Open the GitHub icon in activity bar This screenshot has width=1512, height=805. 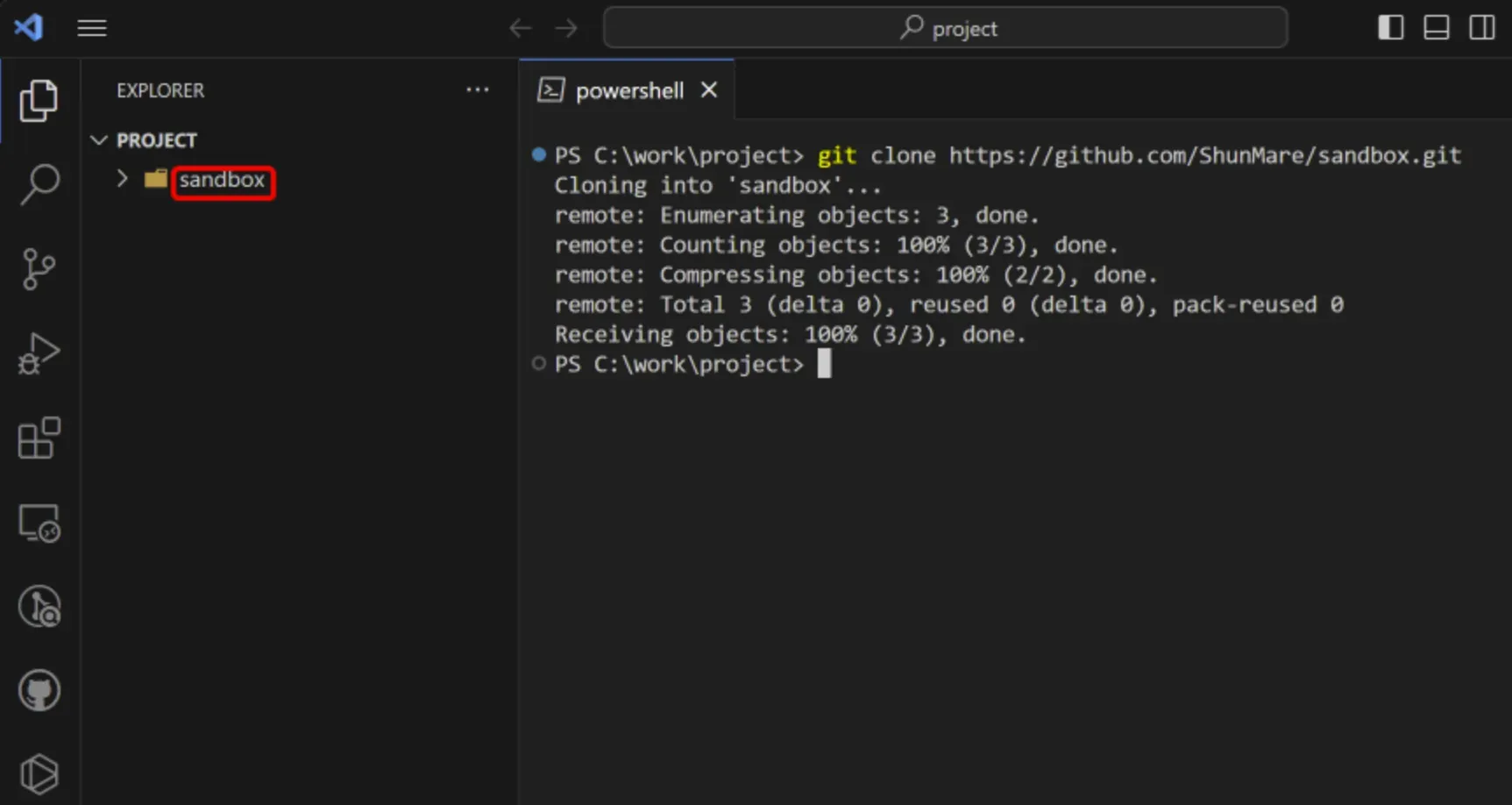pyautogui.click(x=39, y=691)
